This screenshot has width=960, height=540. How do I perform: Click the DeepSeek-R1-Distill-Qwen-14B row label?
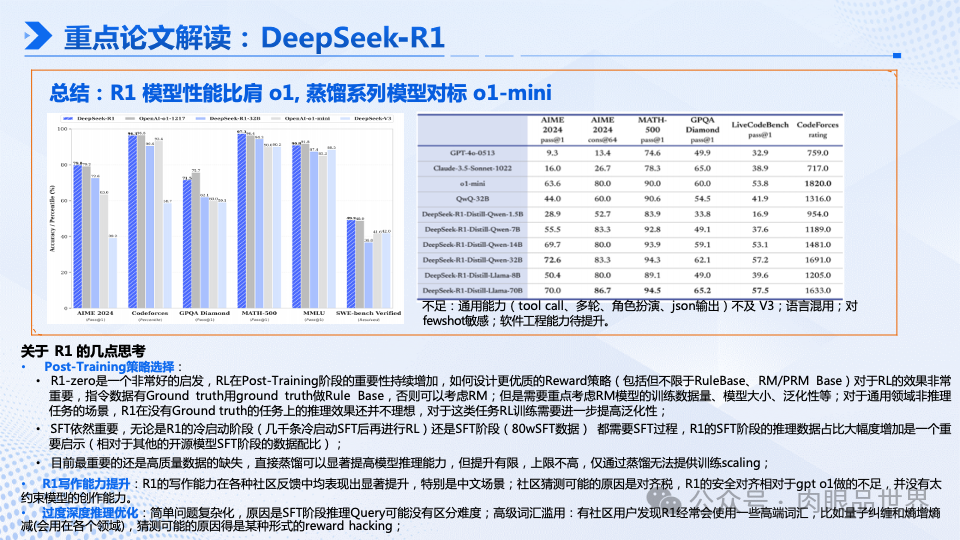point(472,245)
